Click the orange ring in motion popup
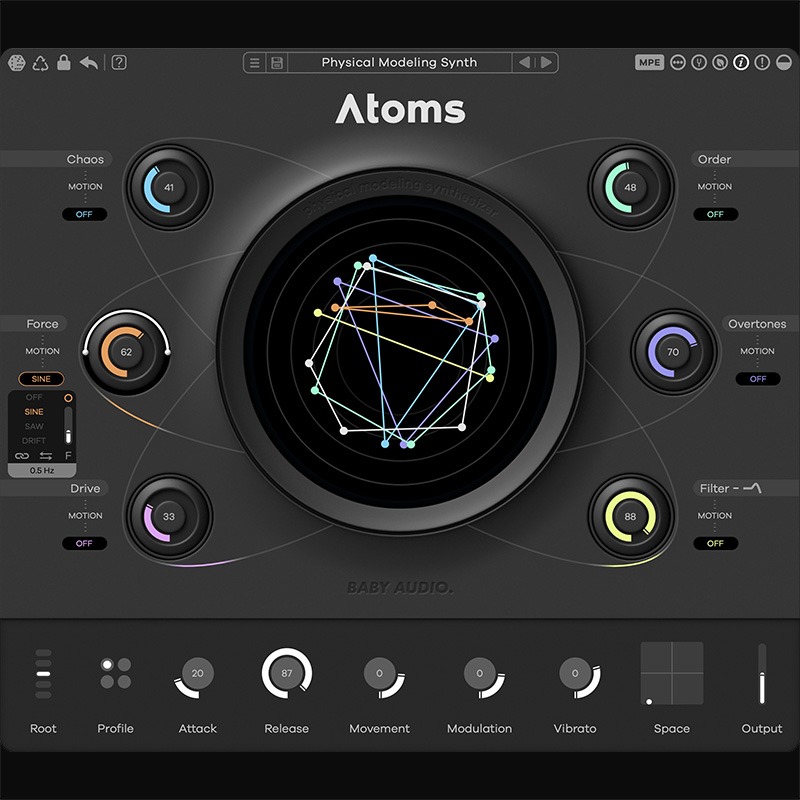Viewport: 800px width, 800px height. (x=68, y=398)
